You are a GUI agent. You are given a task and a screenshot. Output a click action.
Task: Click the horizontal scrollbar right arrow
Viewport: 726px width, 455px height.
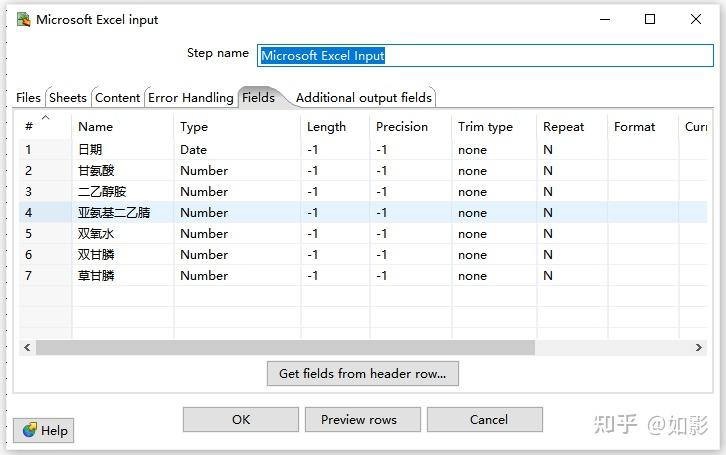699,348
